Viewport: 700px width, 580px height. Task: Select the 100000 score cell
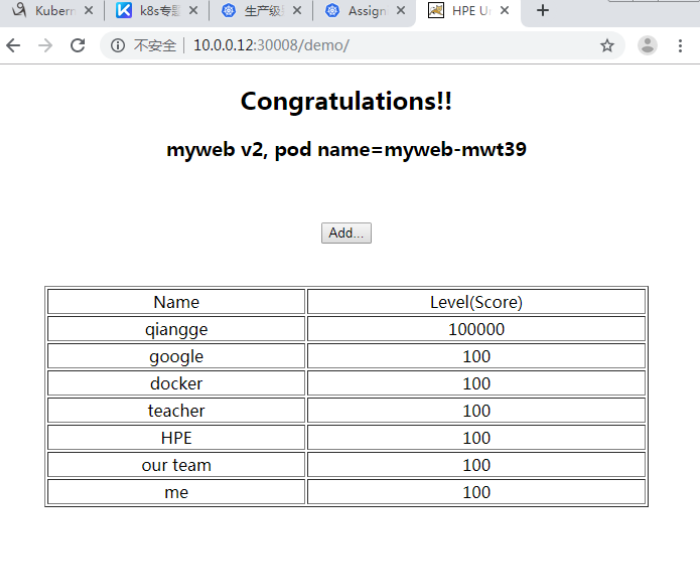coord(476,329)
